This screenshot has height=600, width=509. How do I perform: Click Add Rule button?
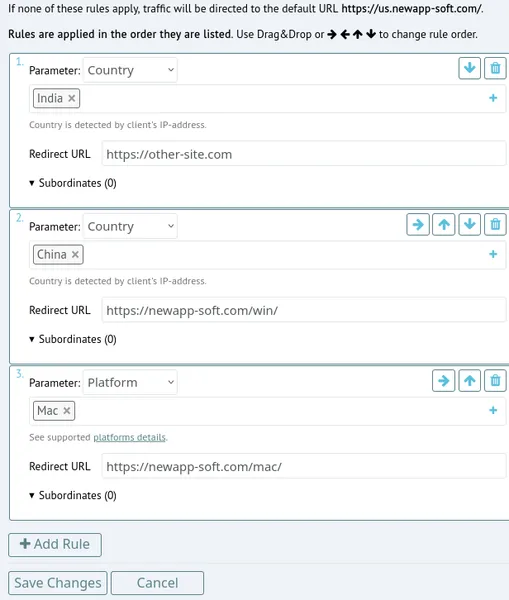55,545
